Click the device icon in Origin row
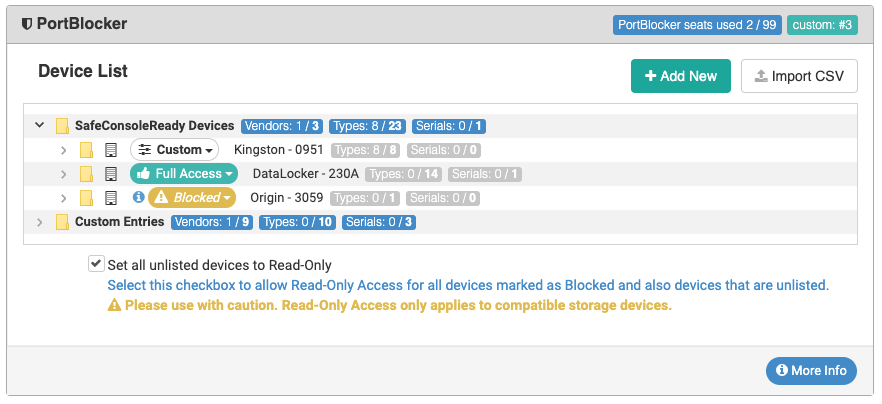Viewport: 882px width, 404px height. point(111,198)
